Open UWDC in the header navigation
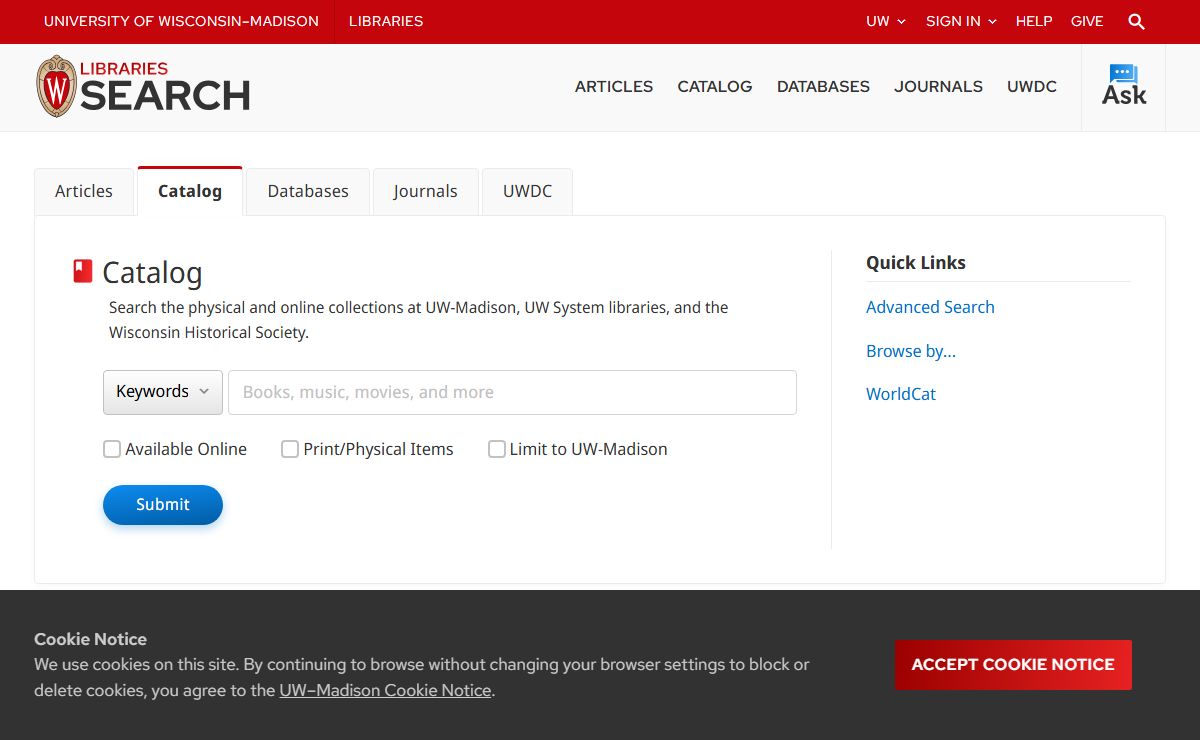Viewport: 1200px width, 740px height. pyautogui.click(x=1031, y=87)
